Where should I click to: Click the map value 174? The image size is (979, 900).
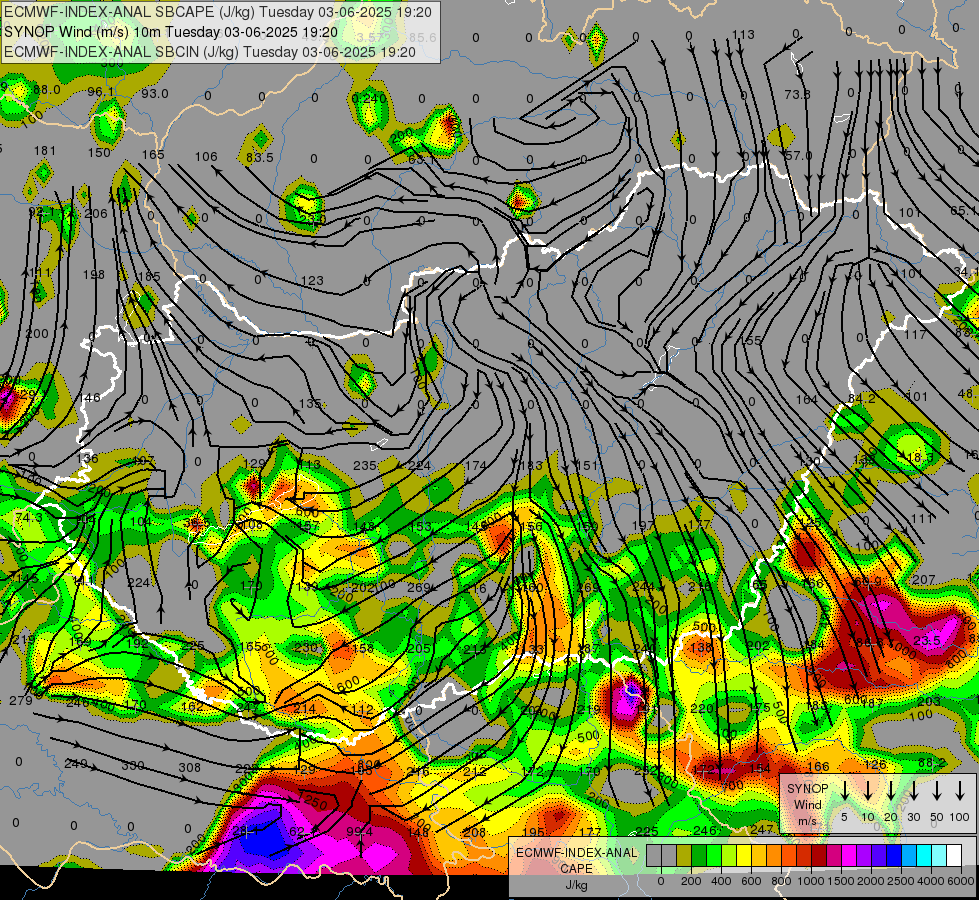(x=476, y=465)
